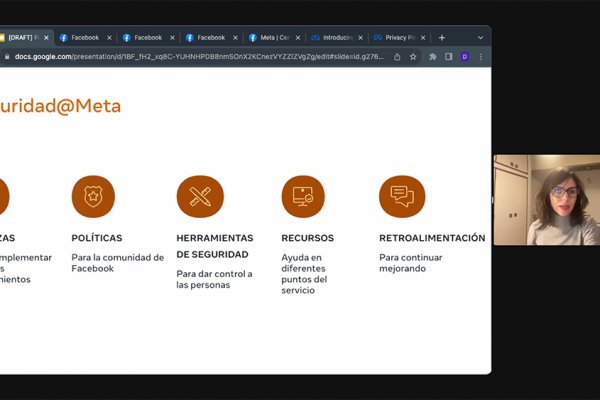Switch to the Privacy tab
600x400 pixels.
[400, 38]
